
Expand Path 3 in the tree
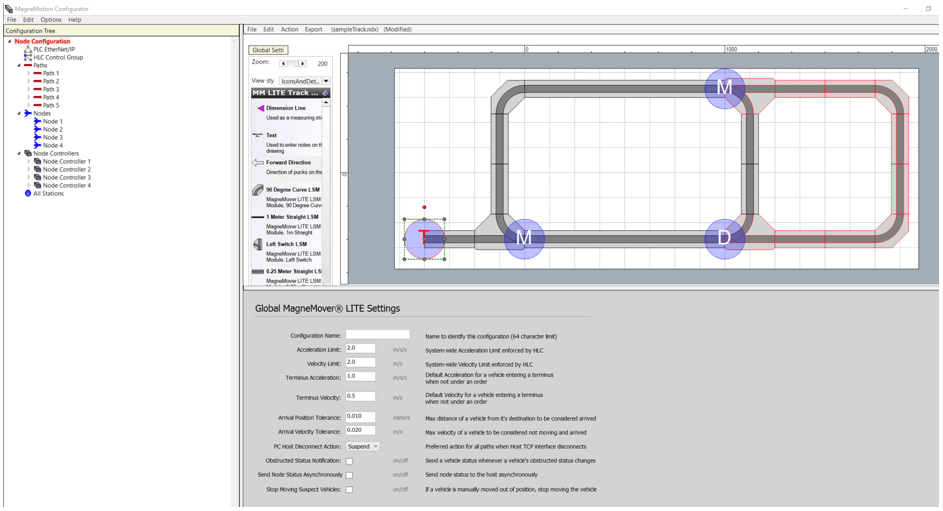(x=28, y=90)
